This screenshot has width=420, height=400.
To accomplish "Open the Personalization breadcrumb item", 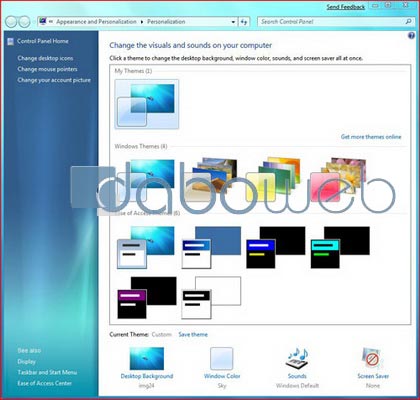I will [x=166, y=22].
